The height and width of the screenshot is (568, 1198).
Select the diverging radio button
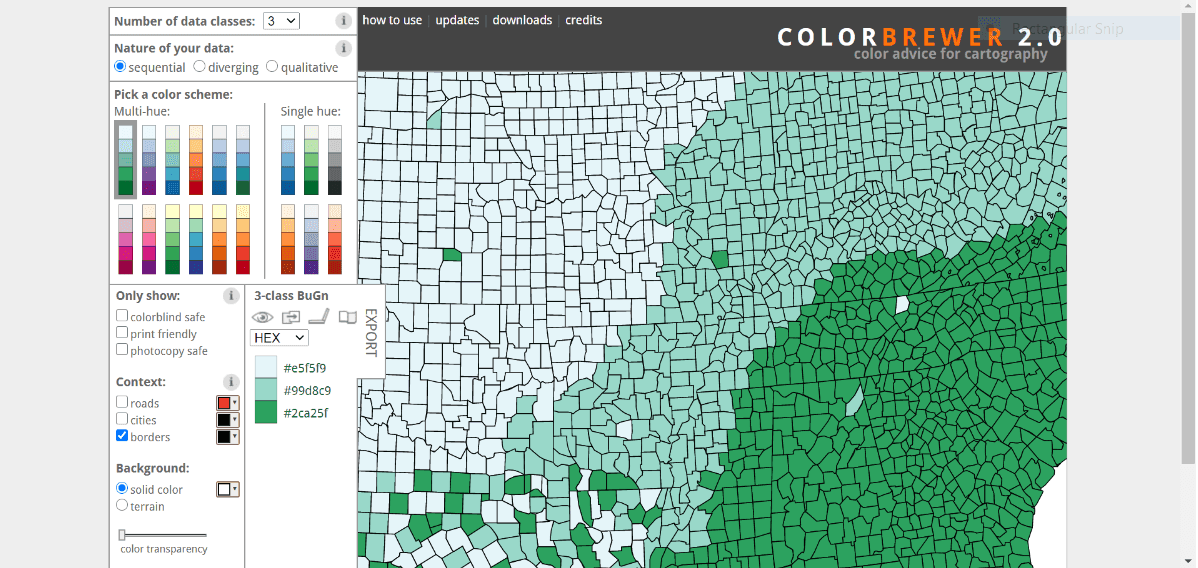coord(200,67)
